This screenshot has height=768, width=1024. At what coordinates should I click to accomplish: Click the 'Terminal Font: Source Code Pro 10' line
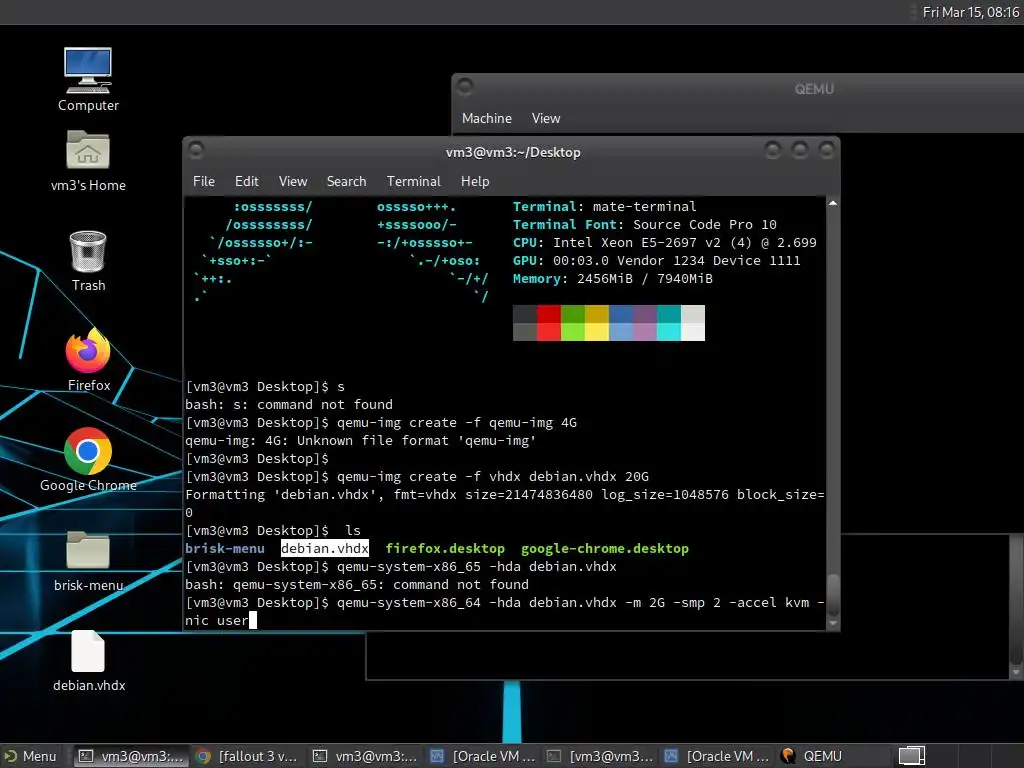click(645, 225)
